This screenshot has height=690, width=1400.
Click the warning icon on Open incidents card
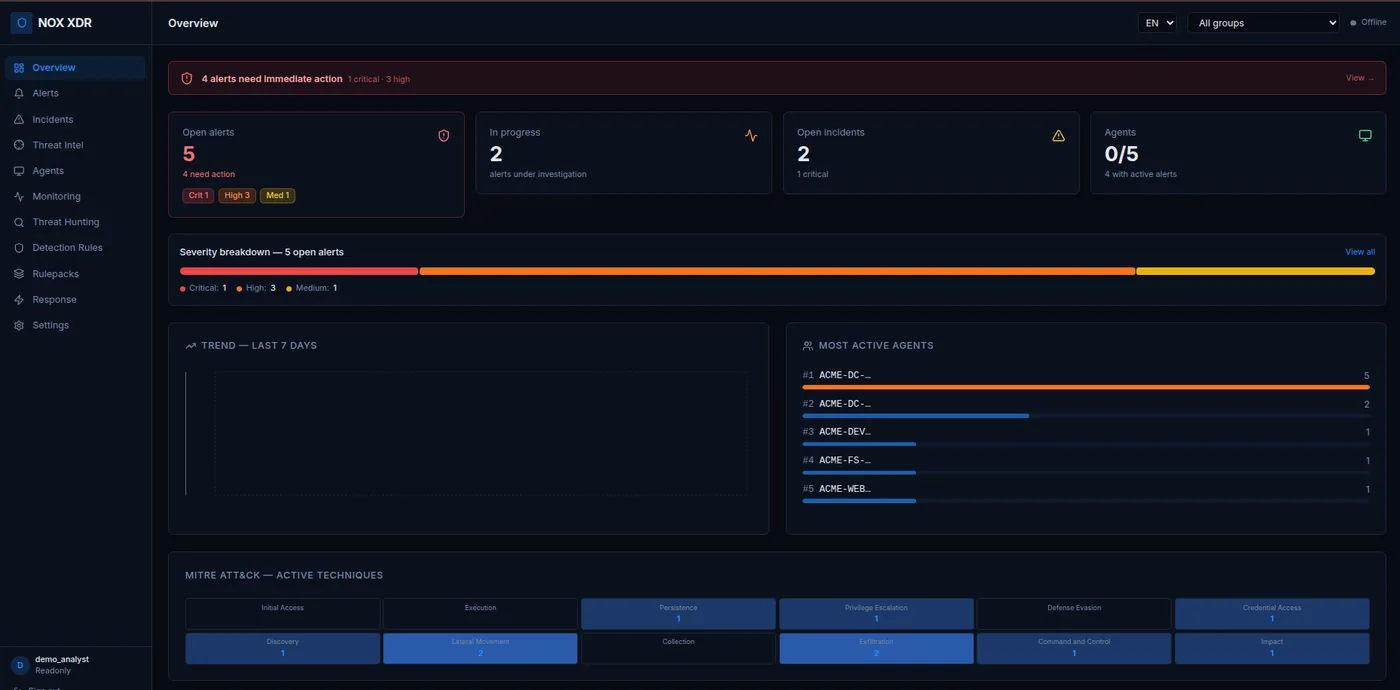(x=1058, y=135)
